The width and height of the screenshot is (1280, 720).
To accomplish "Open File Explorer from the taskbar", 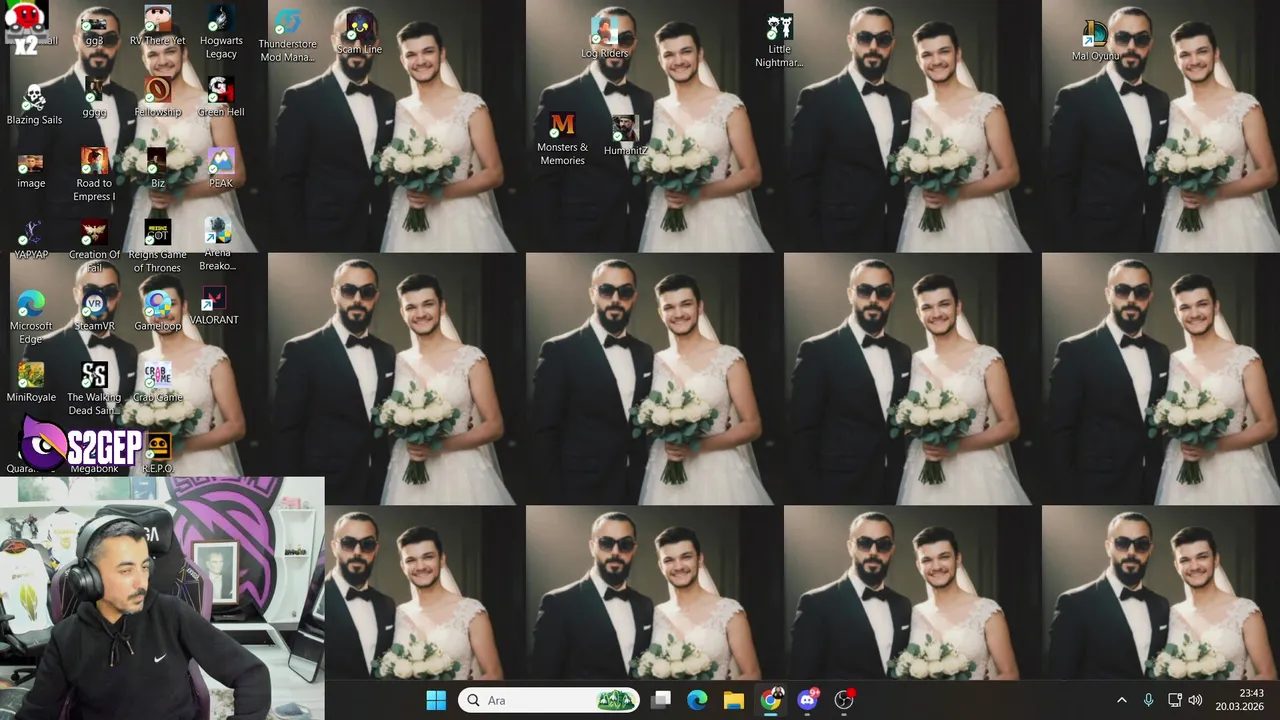I will coord(734,700).
